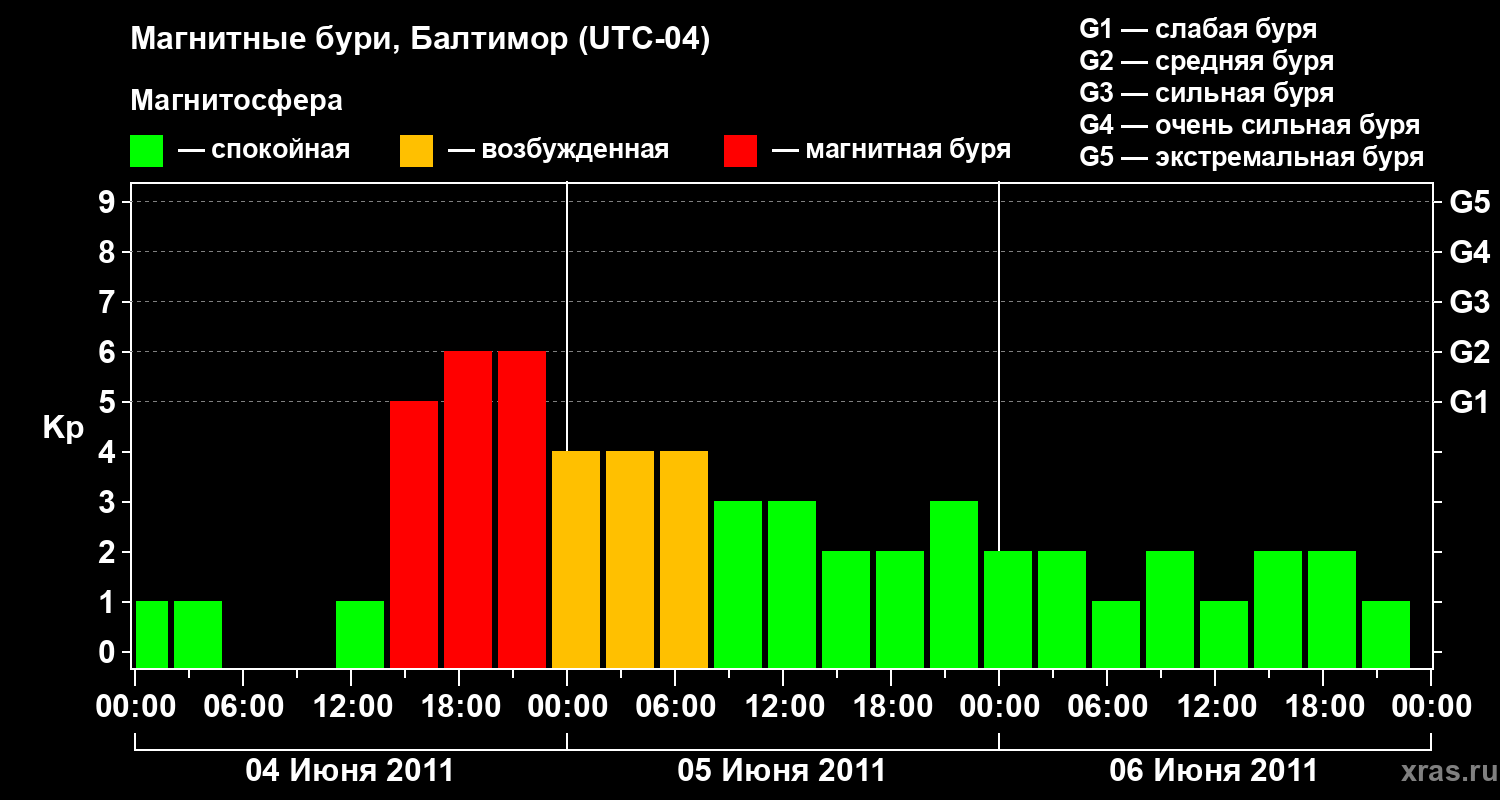Click the 'G5 — экстремальная буря' legend line
Screen dimensions: 1500x800
(1251, 158)
